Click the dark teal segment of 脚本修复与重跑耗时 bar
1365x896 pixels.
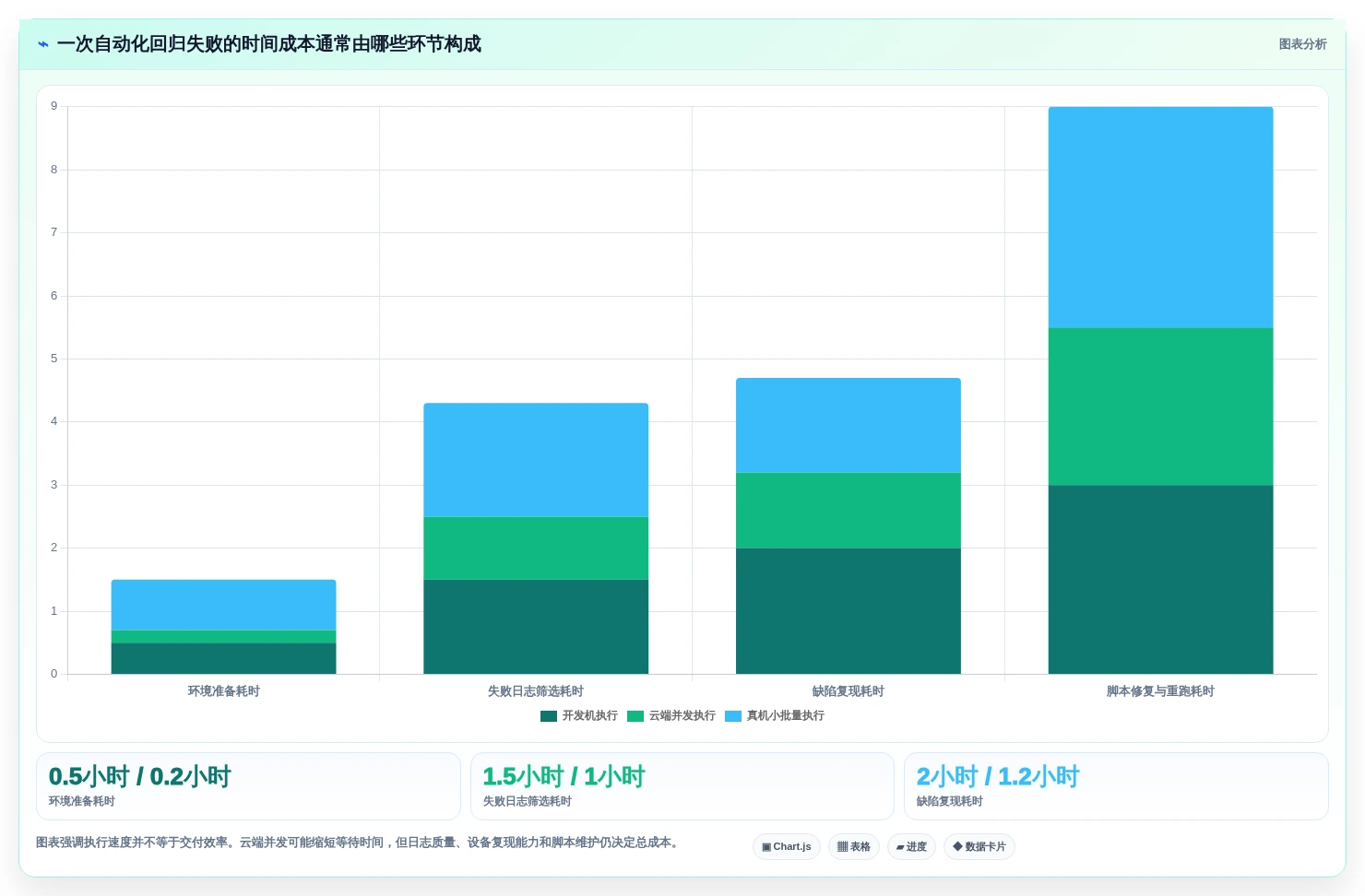point(1160,580)
